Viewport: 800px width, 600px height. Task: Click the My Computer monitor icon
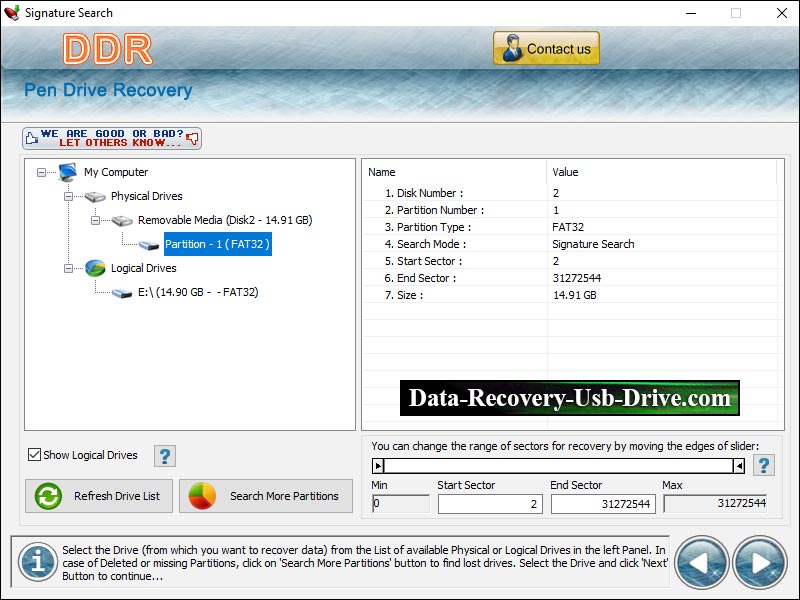(x=68, y=172)
